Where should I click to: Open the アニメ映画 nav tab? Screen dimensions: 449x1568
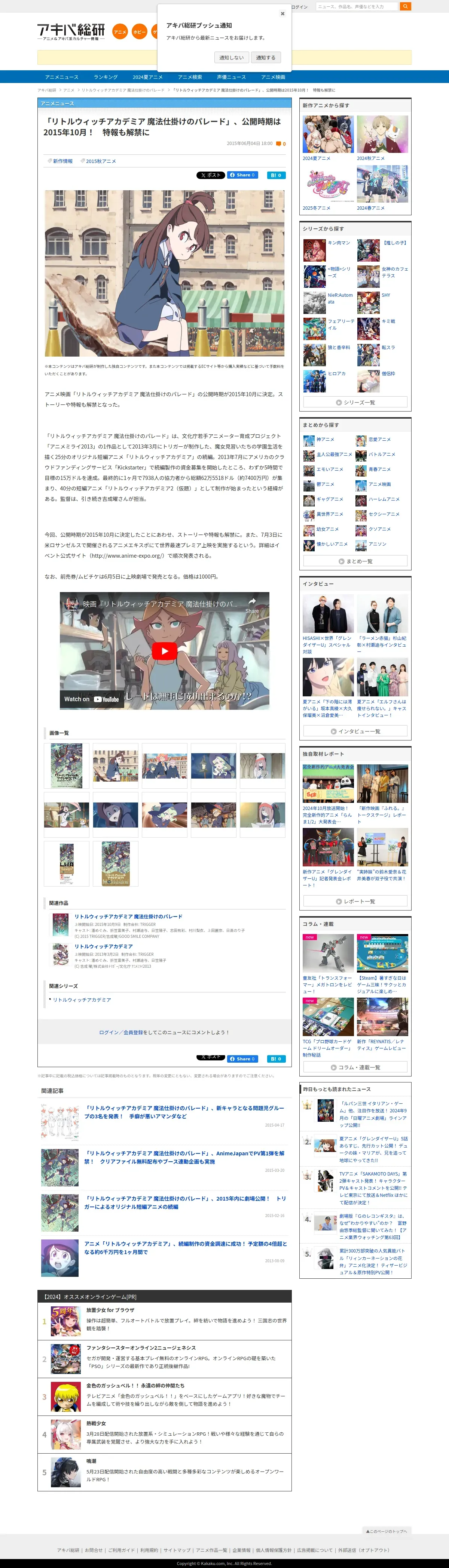tap(273, 77)
